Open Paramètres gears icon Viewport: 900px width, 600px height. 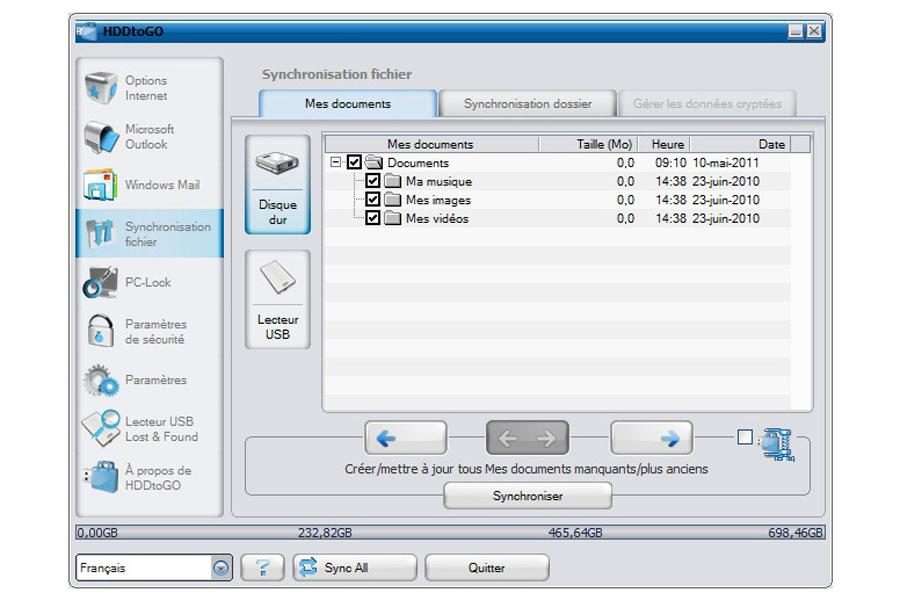point(100,380)
